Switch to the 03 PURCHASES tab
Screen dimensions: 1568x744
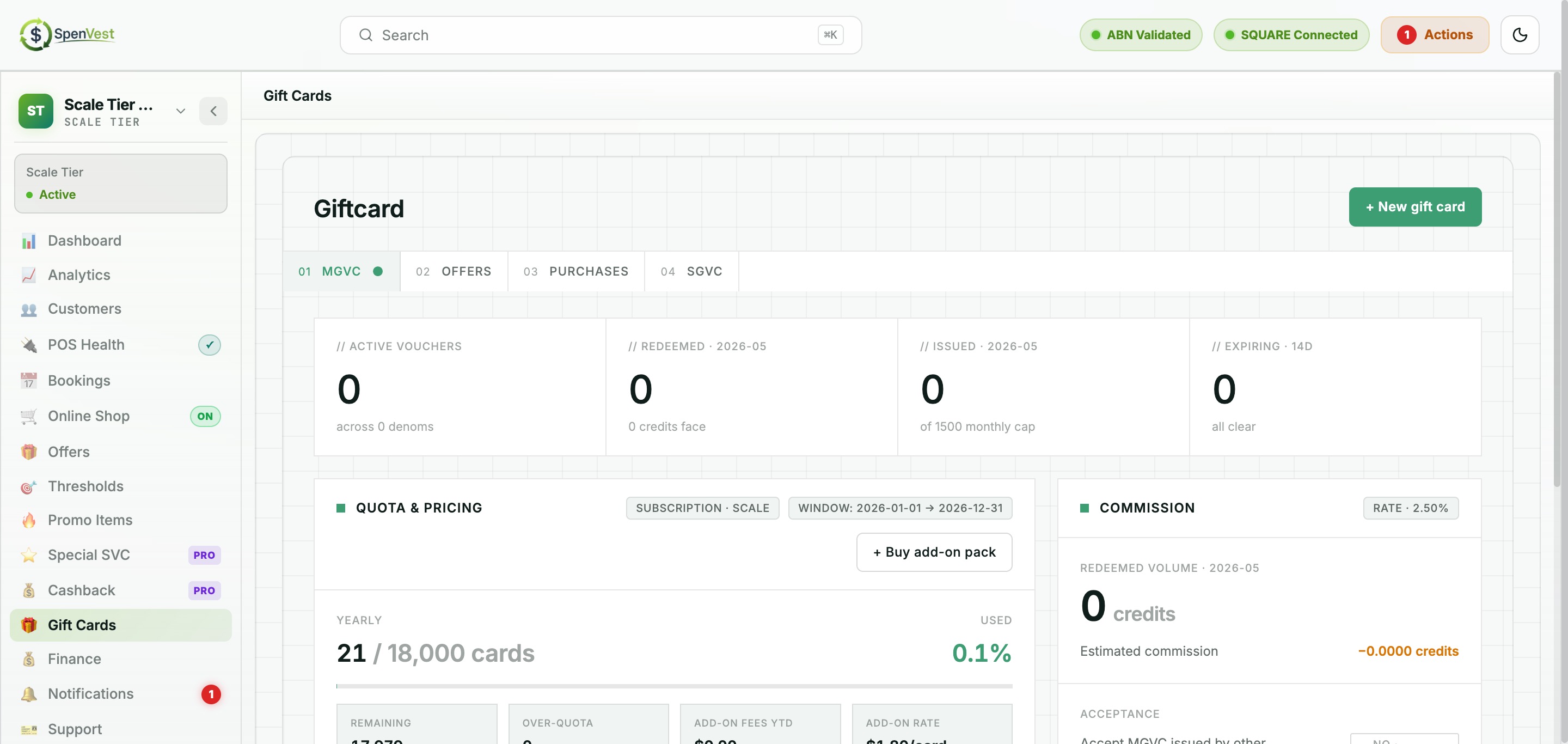576,272
